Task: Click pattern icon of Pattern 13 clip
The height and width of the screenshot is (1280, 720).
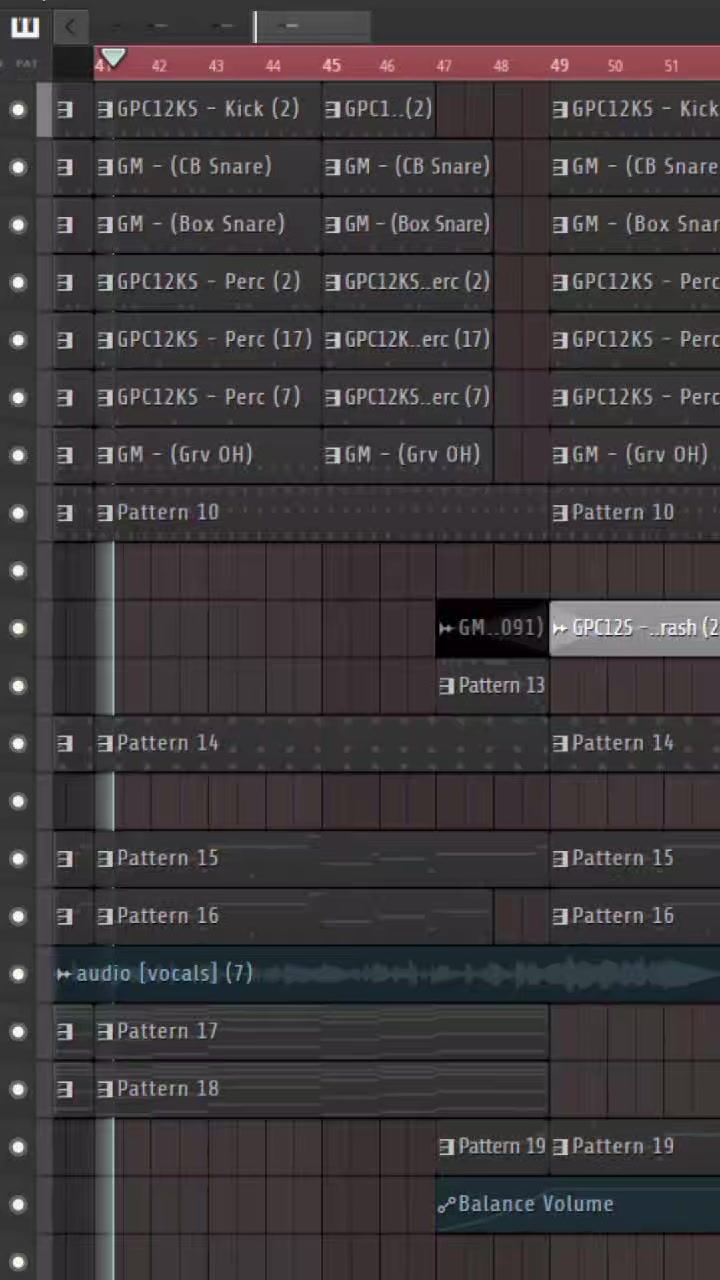Action: coord(447,686)
